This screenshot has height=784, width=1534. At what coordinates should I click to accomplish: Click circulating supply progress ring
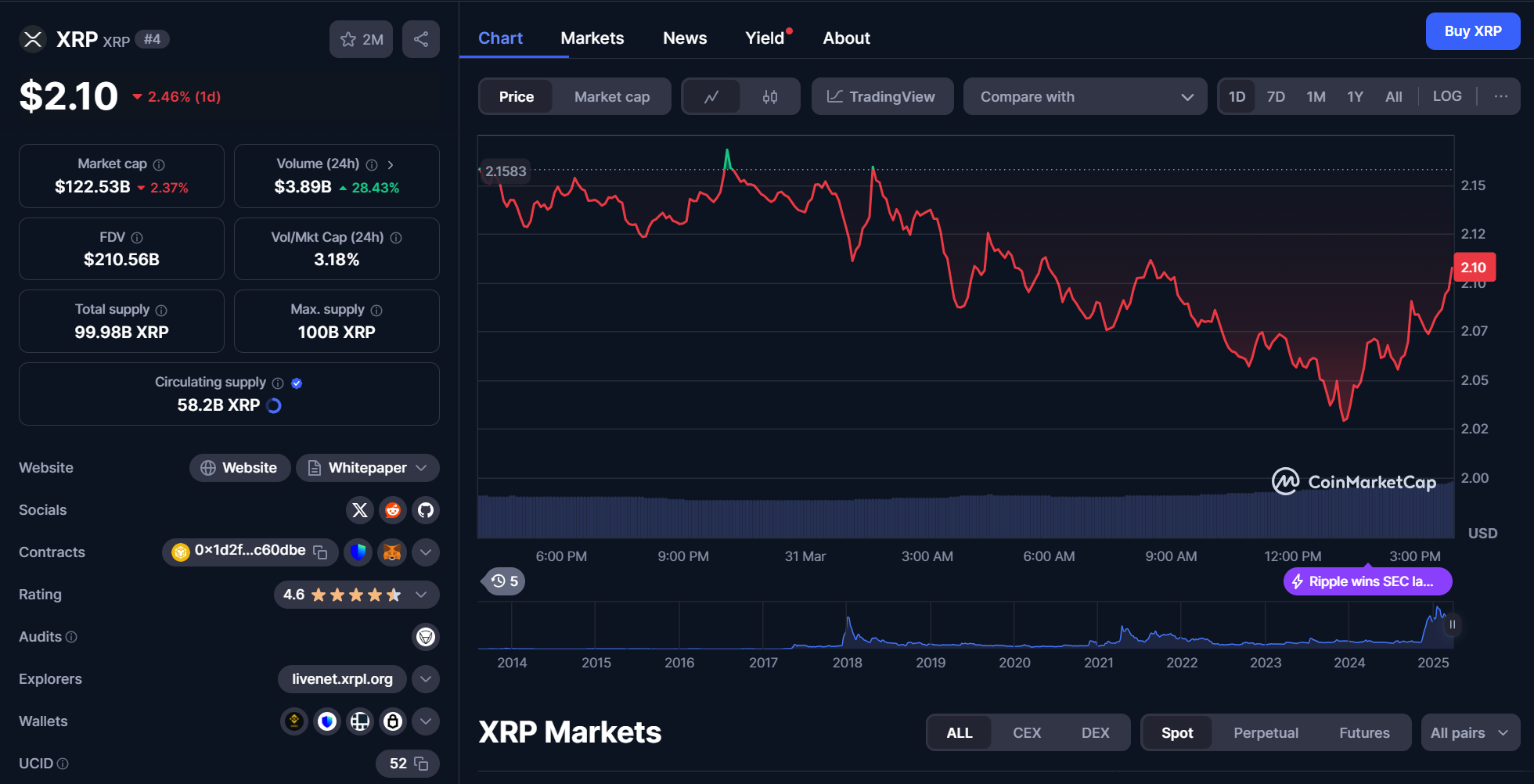pyautogui.click(x=274, y=405)
